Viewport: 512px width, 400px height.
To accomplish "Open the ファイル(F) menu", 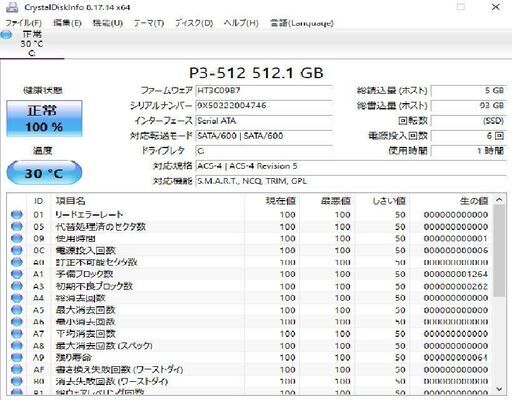I will click(23, 23).
